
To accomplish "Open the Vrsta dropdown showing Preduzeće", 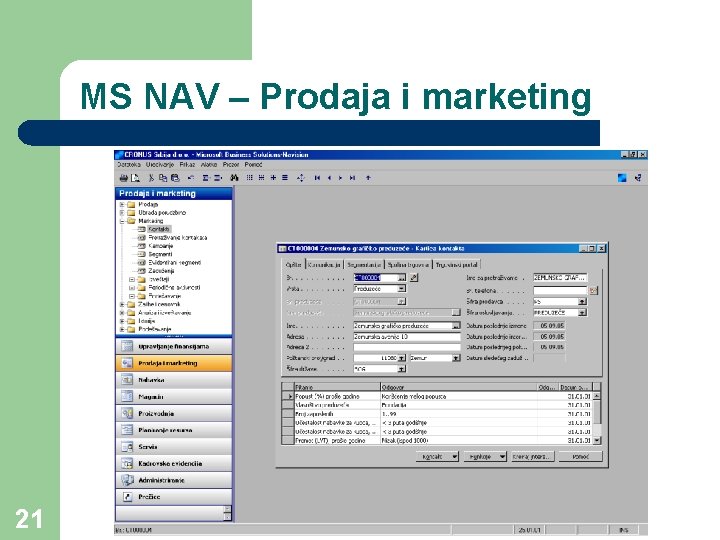I will click(x=402, y=289).
